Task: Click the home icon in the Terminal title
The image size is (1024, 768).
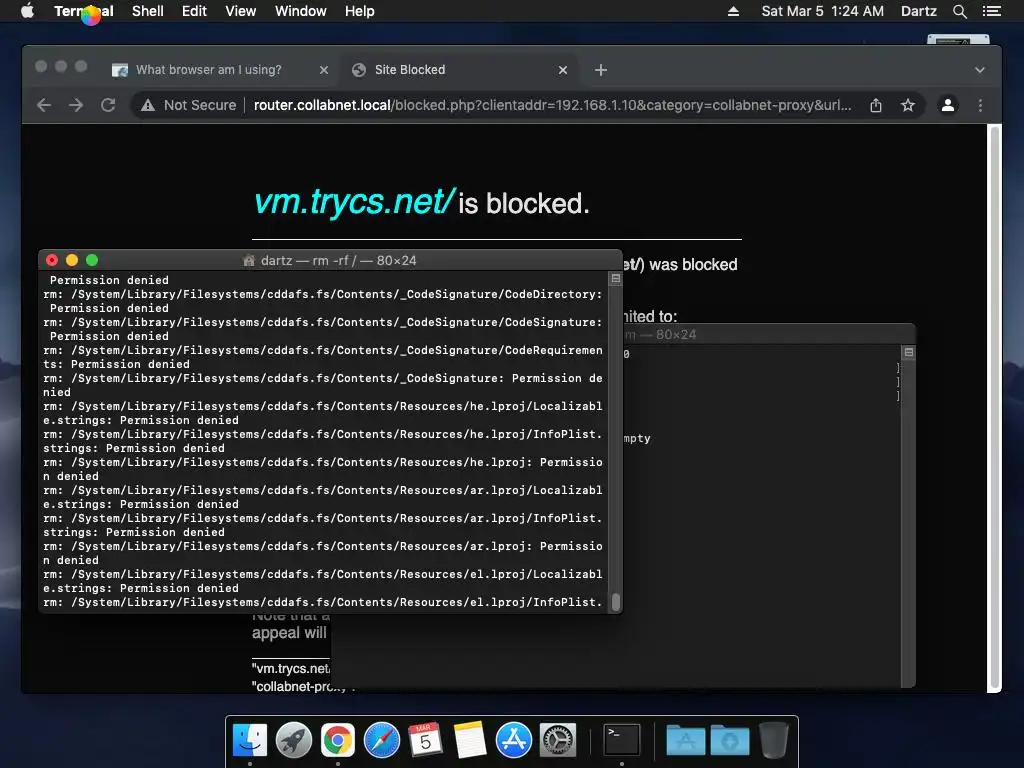Action: [248, 260]
